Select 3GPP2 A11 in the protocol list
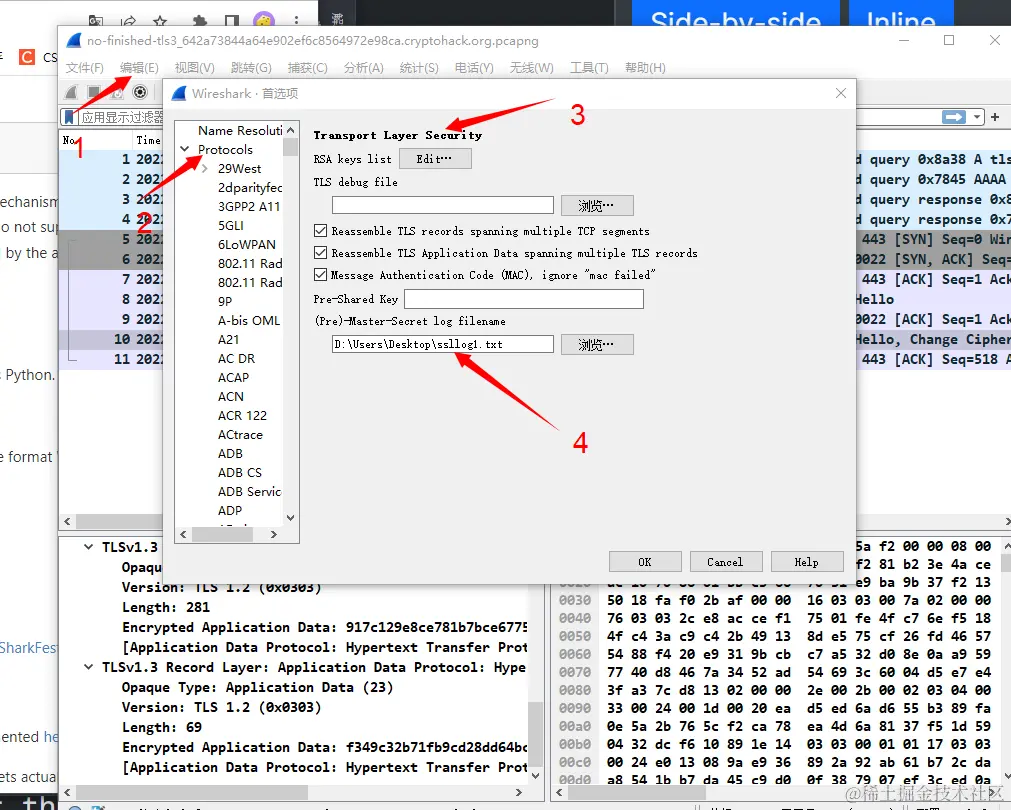 point(249,206)
